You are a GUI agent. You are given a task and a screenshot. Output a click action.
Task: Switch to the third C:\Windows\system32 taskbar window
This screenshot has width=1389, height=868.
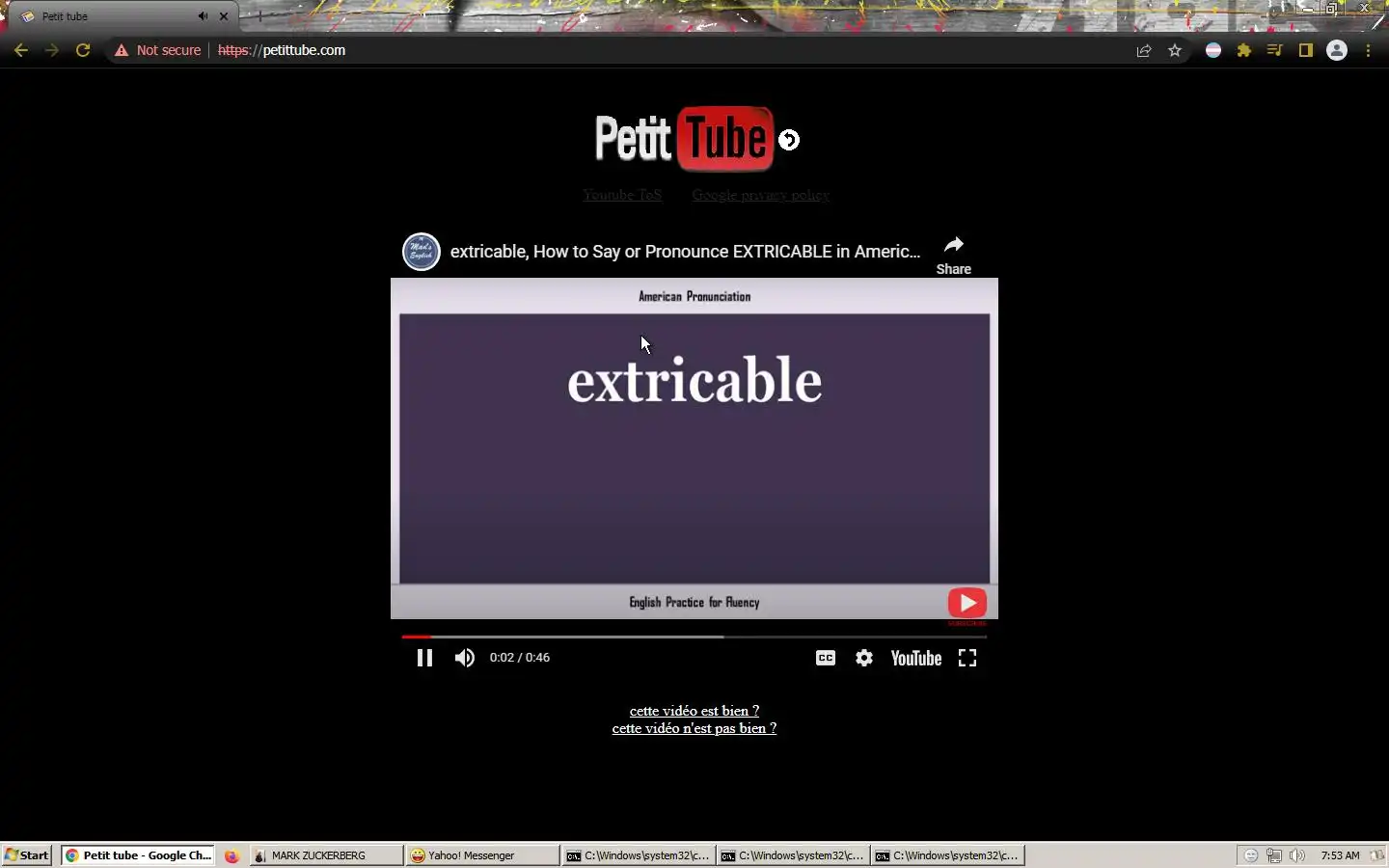point(947,855)
